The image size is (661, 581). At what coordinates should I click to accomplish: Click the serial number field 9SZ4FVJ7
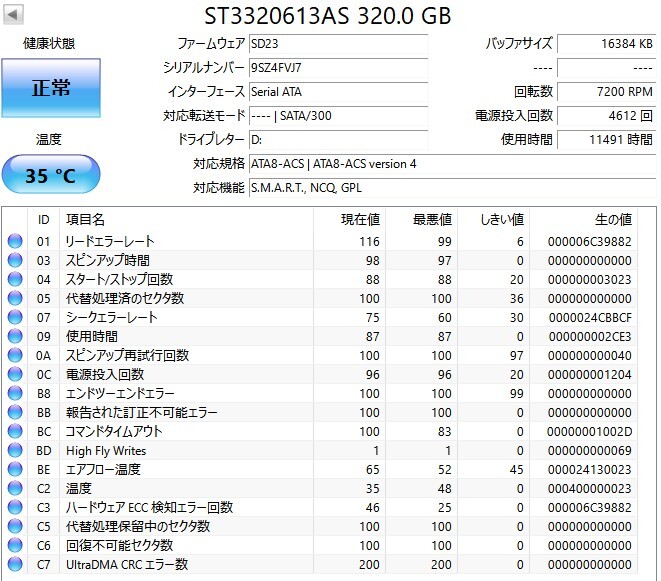[339, 68]
